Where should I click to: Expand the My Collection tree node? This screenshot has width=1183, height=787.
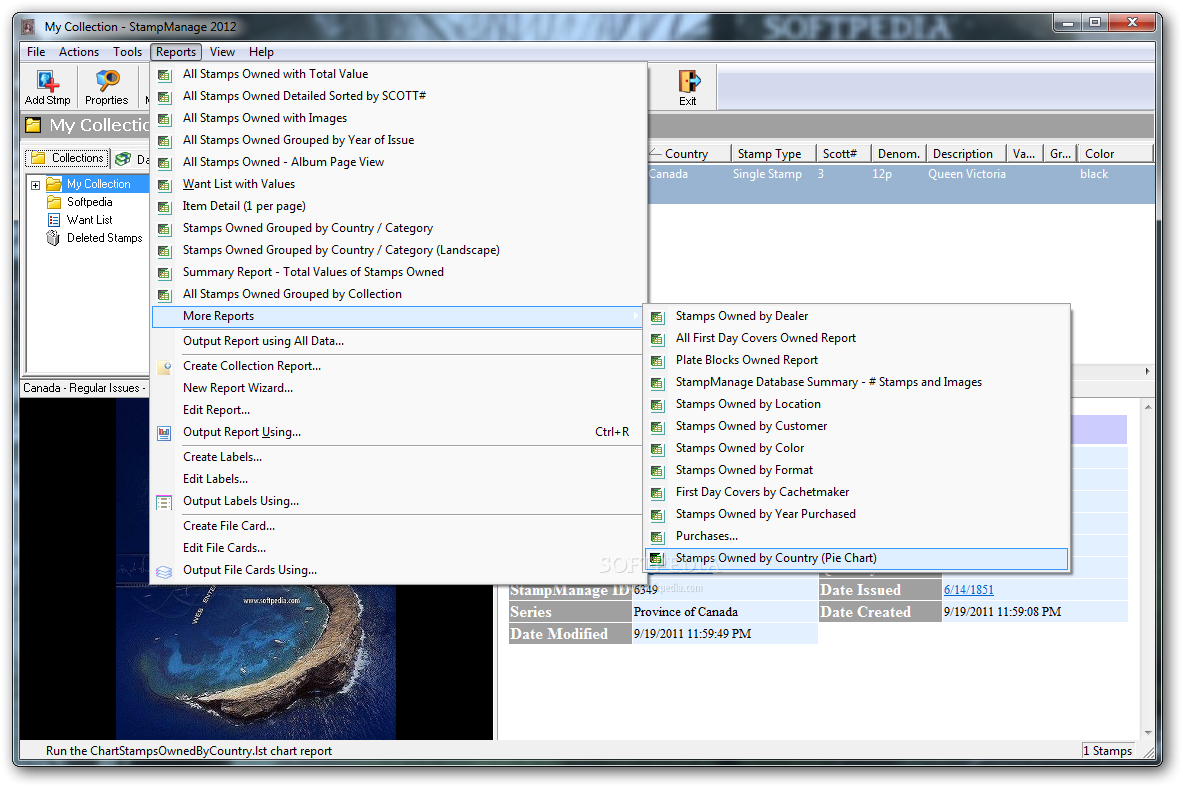tap(35, 185)
